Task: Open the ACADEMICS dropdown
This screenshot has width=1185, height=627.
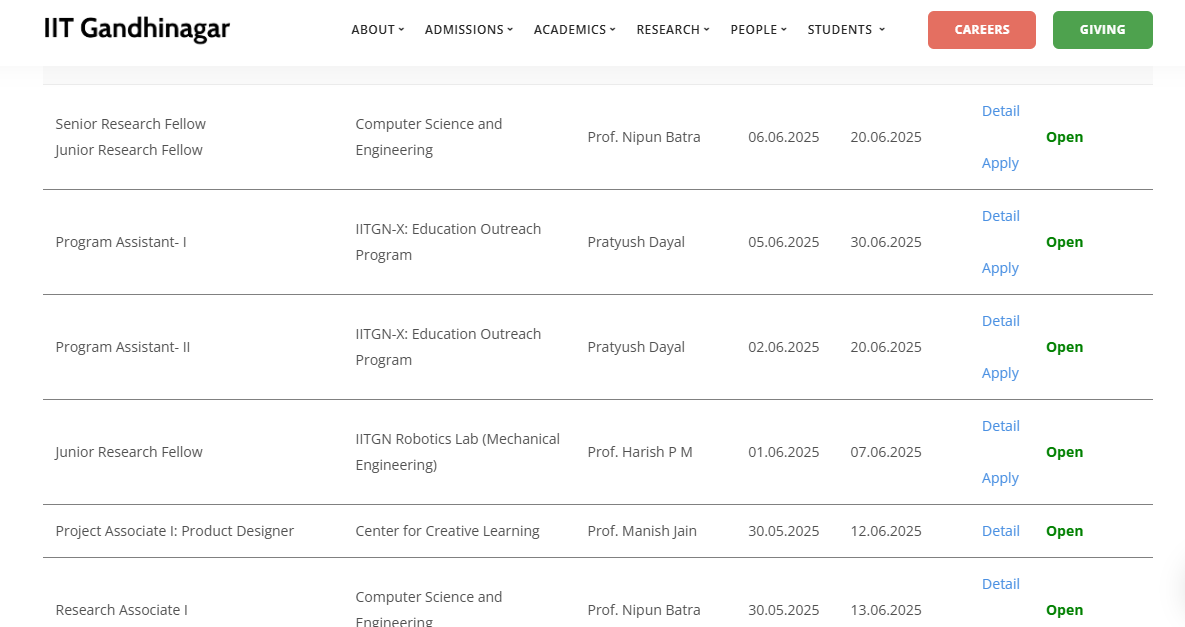Action: tap(574, 30)
